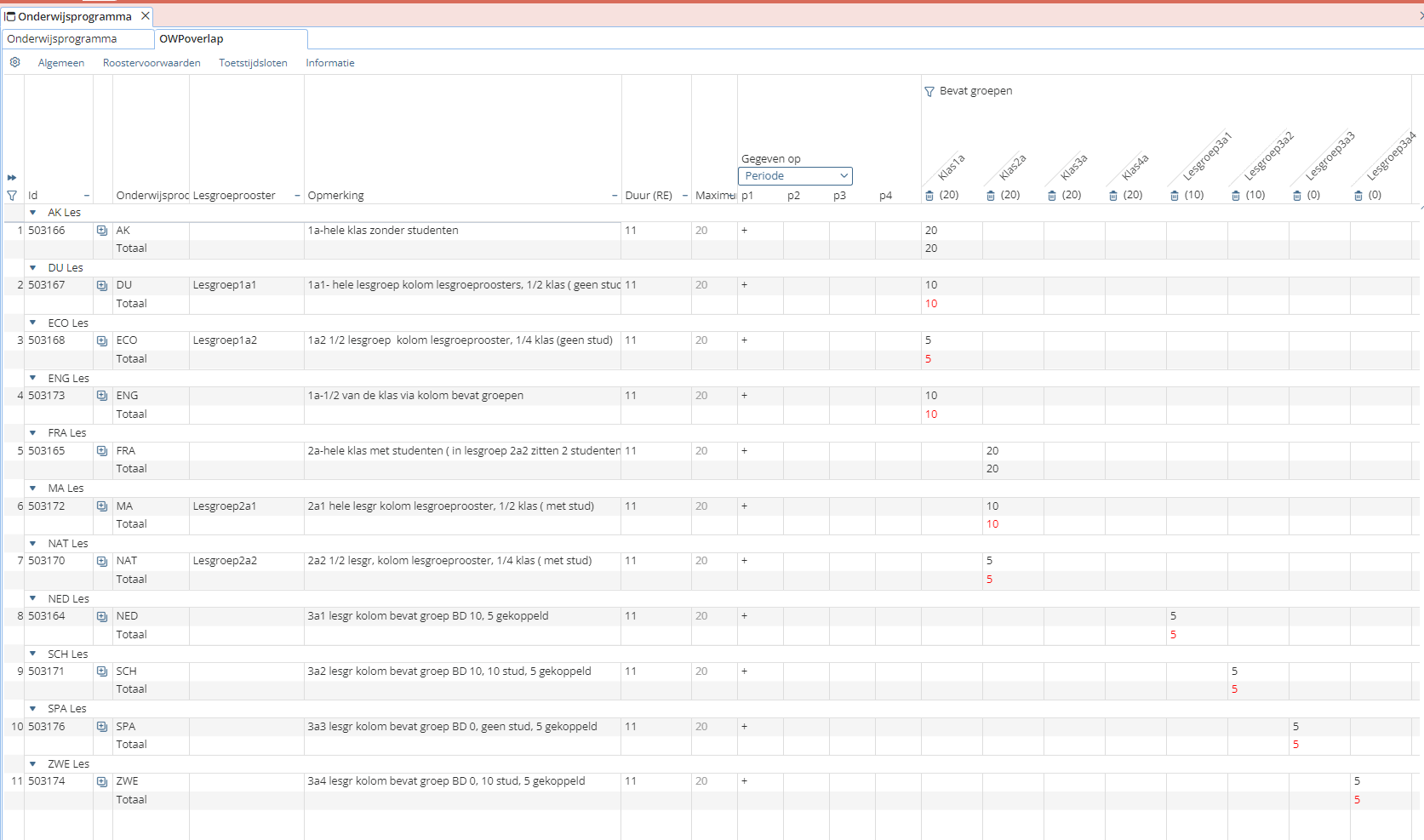Click the Informatie link
Screen dimensions: 1424x840
point(330,63)
